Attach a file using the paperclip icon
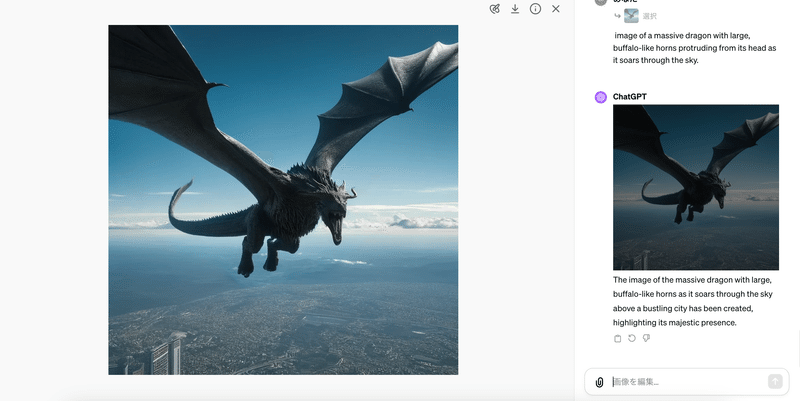The width and height of the screenshot is (800, 401). [x=599, y=382]
